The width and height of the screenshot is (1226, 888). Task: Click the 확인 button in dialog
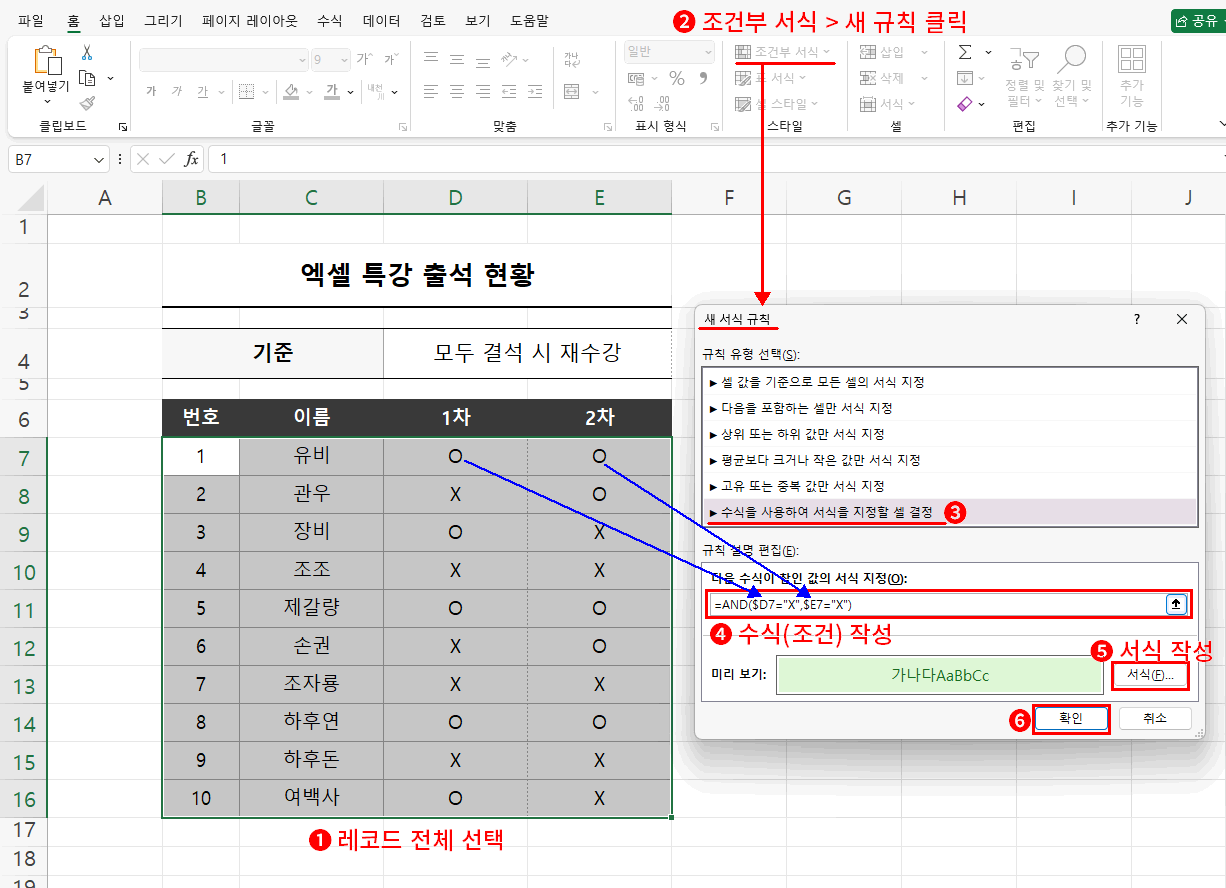point(1071,718)
